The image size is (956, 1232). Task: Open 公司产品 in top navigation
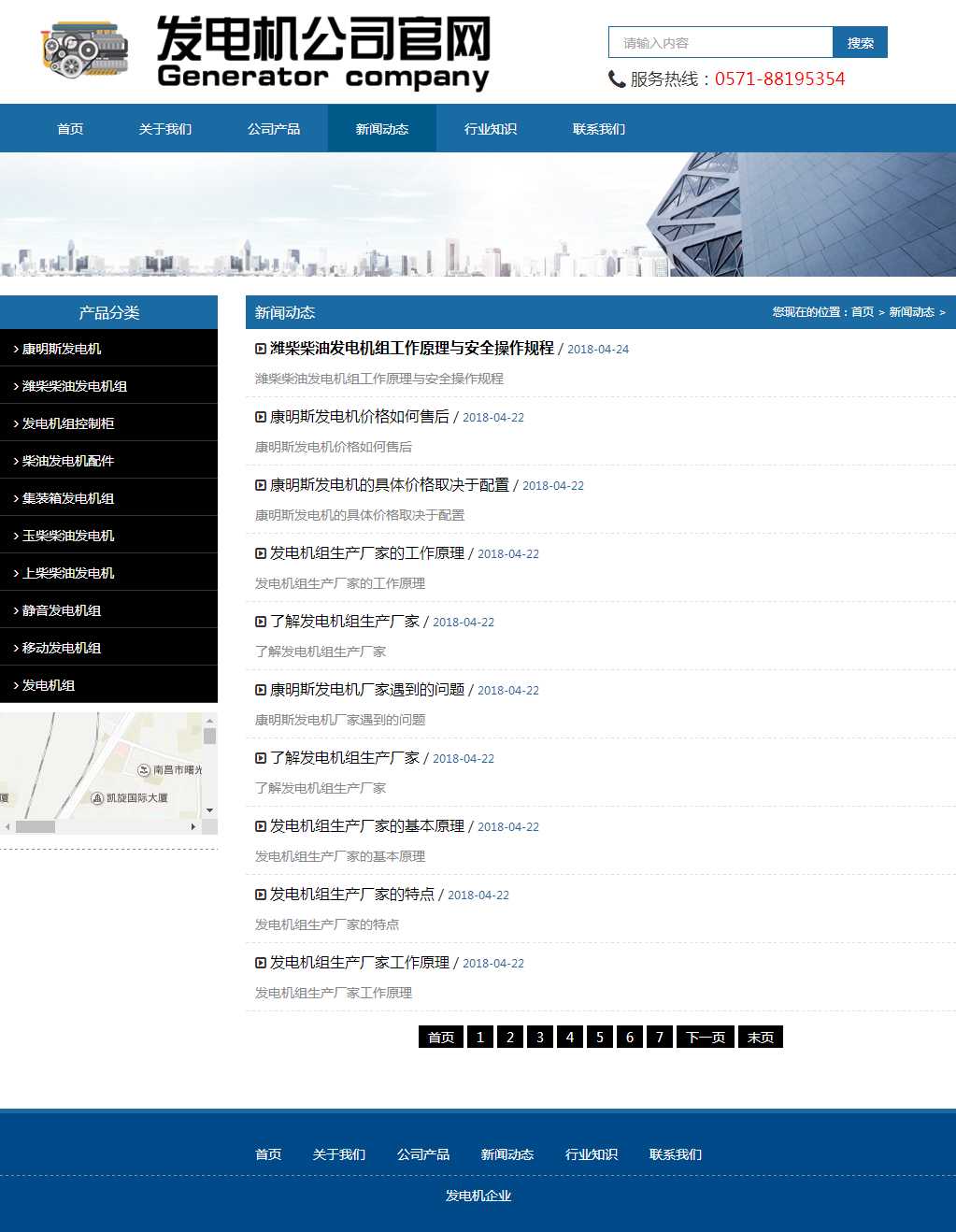(274, 129)
